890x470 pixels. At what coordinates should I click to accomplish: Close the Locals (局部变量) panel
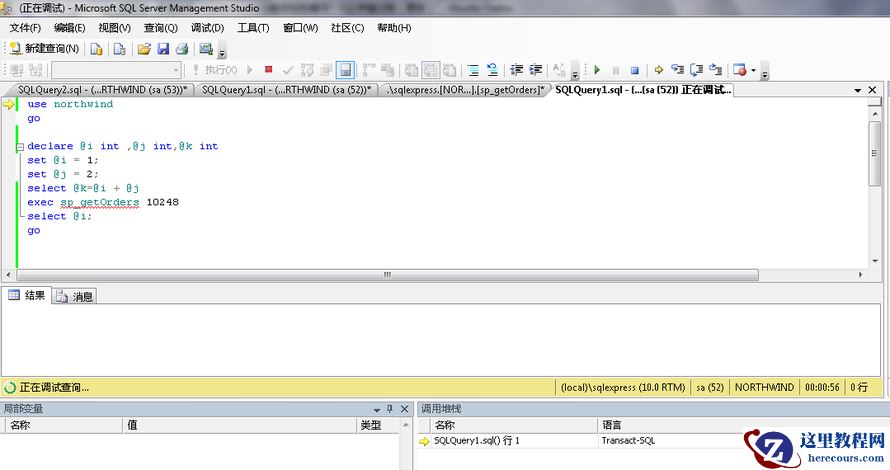tap(405, 409)
